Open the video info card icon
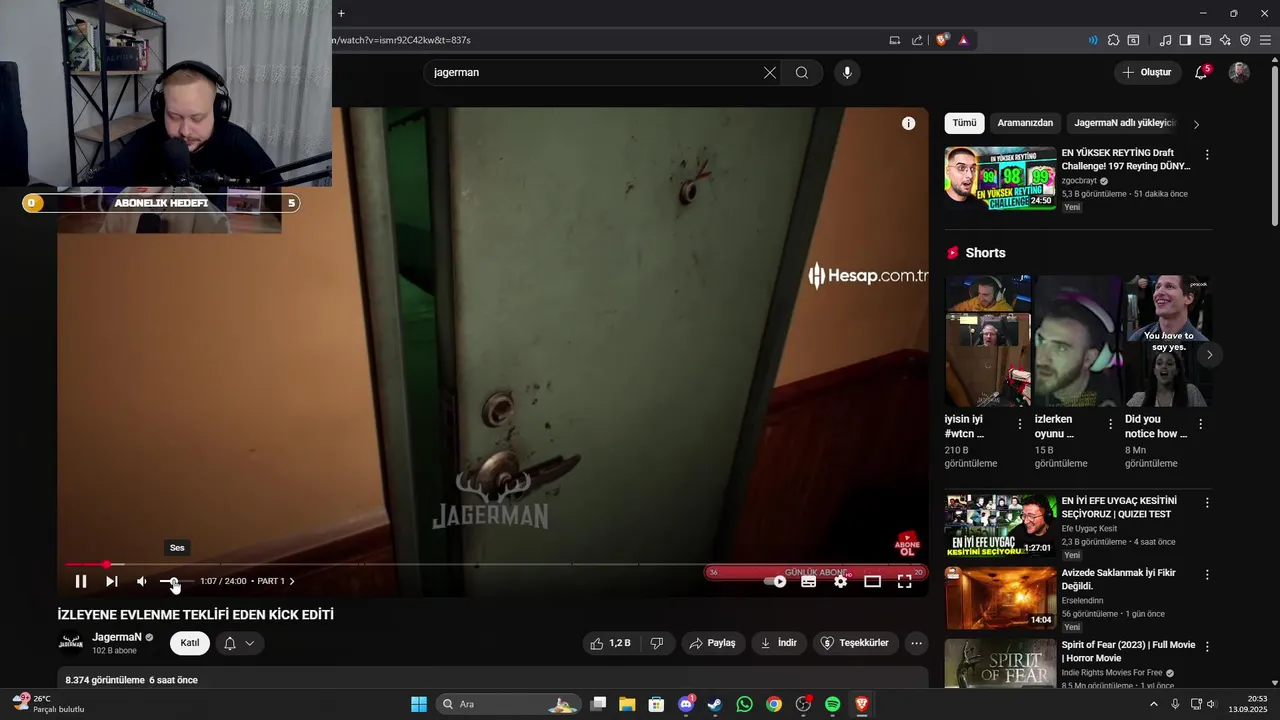This screenshot has width=1280, height=720. [x=908, y=123]
